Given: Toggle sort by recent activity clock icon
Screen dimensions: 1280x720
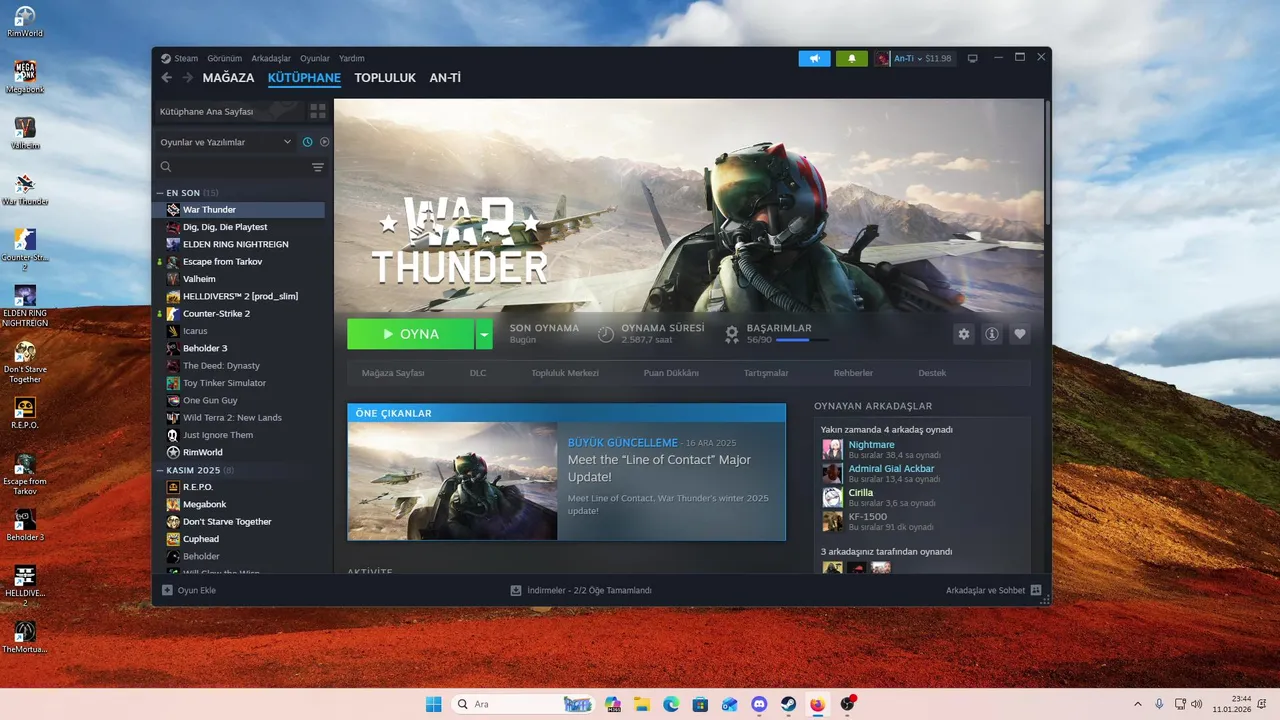Looking at the screenshot, I should click(308, 142).
